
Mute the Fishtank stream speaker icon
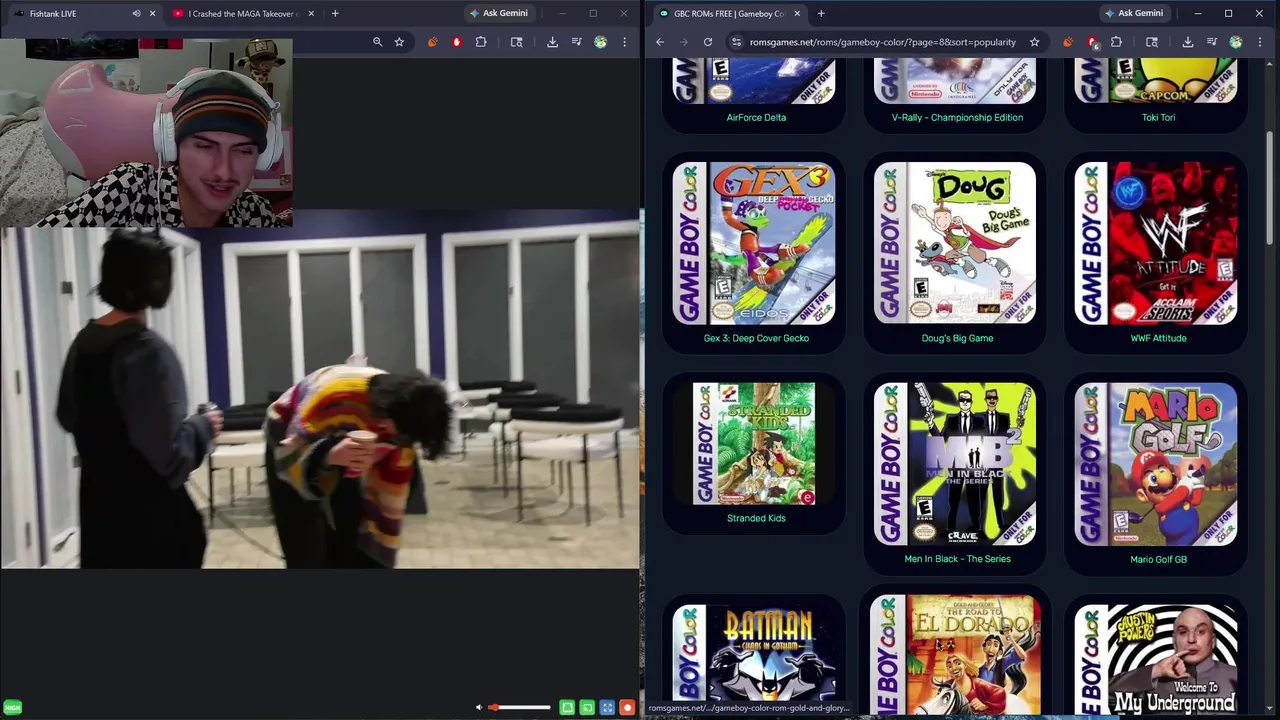pos(479,707)
